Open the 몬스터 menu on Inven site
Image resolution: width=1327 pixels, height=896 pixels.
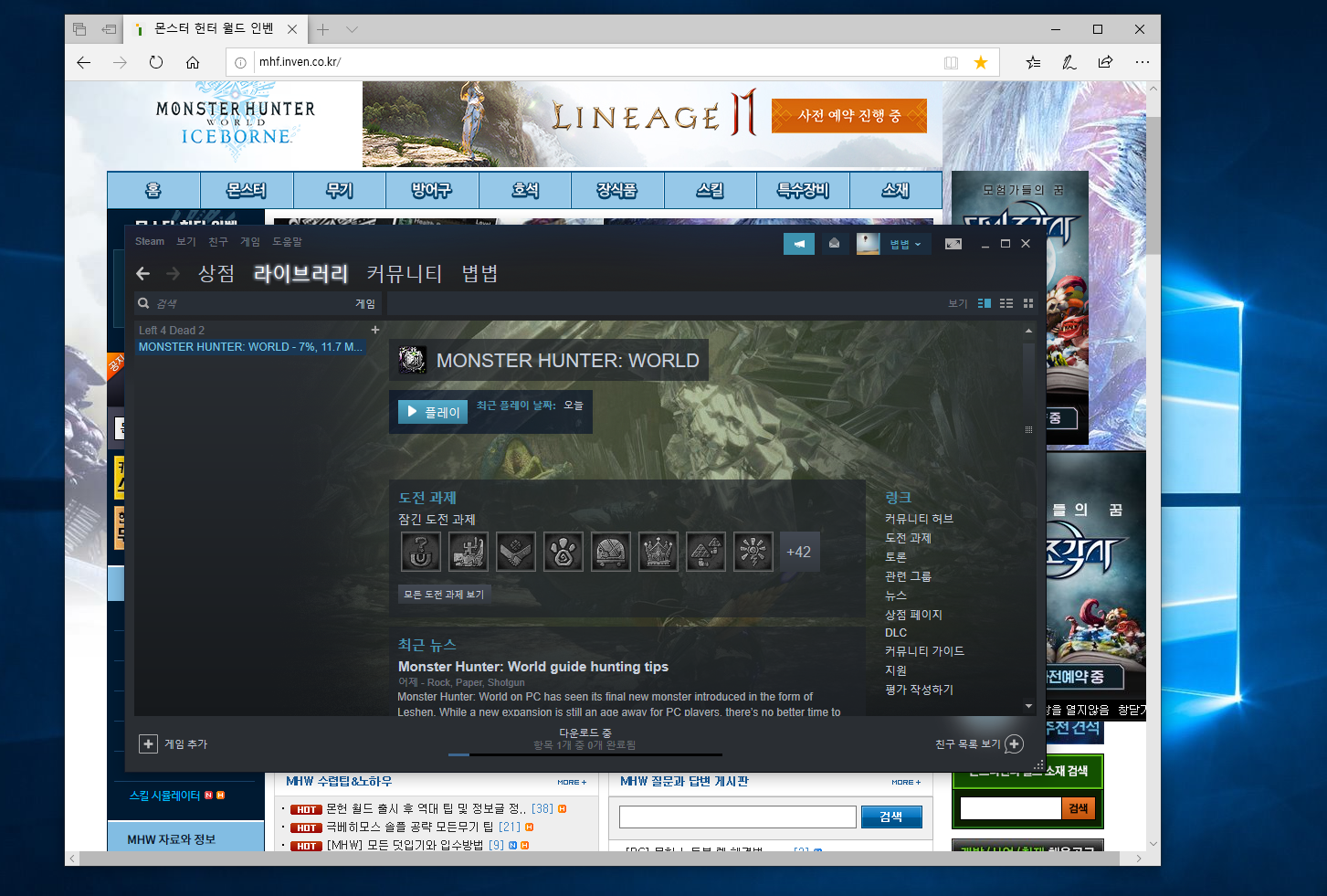247,190
